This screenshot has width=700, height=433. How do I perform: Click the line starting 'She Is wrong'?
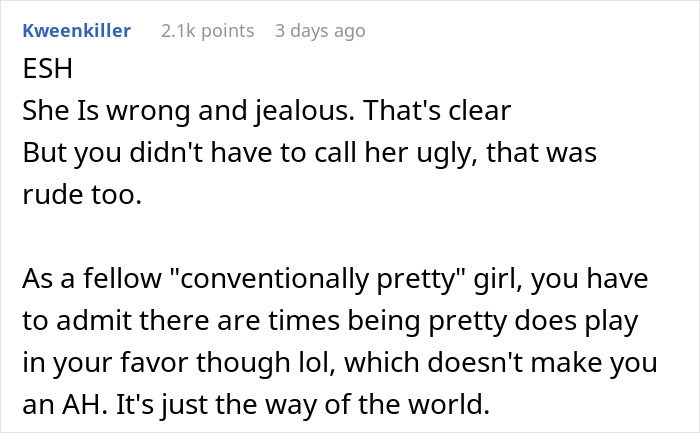click(x=266, y=113)
